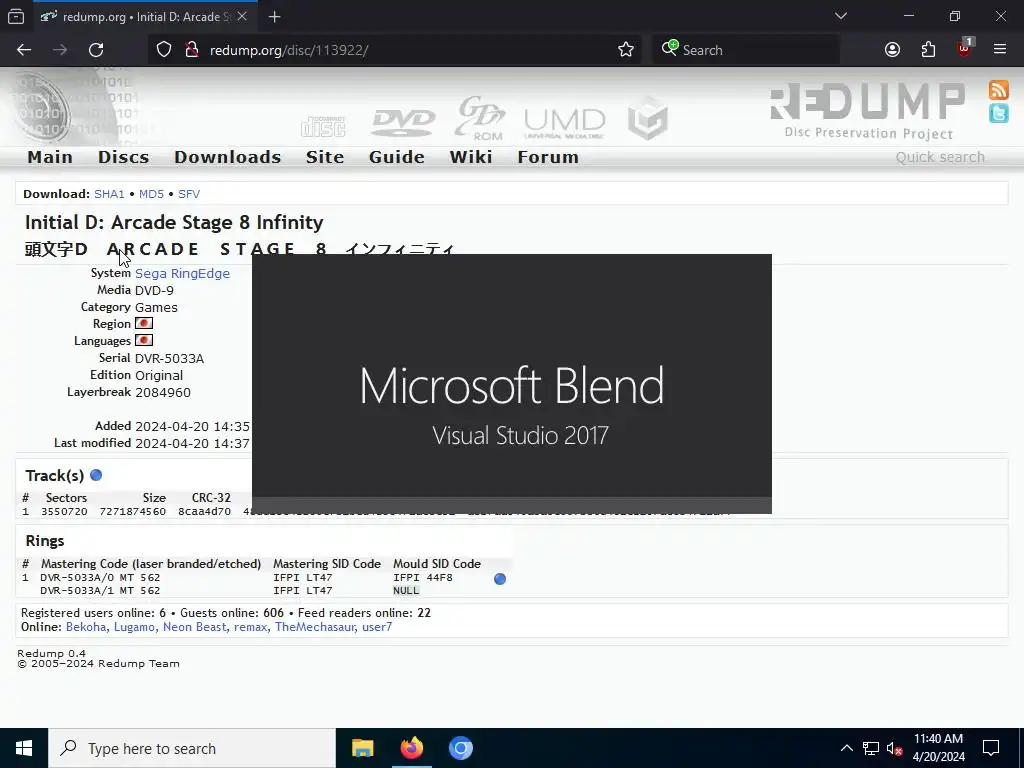Click the Redump logo

click(x=868, y=110)
